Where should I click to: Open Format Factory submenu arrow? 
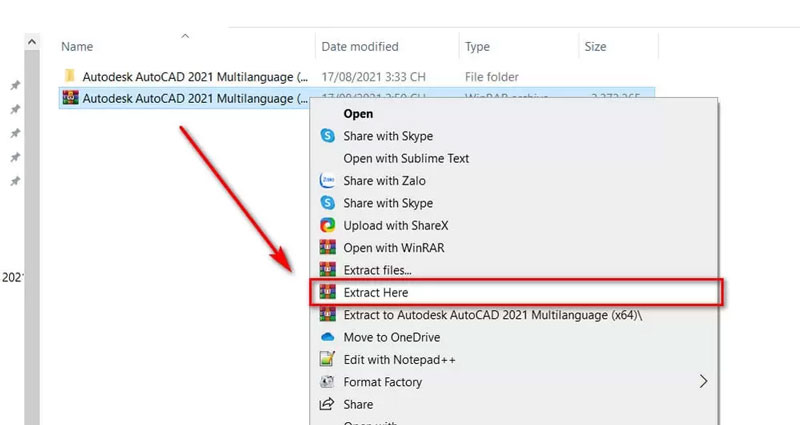coord(704,382)
